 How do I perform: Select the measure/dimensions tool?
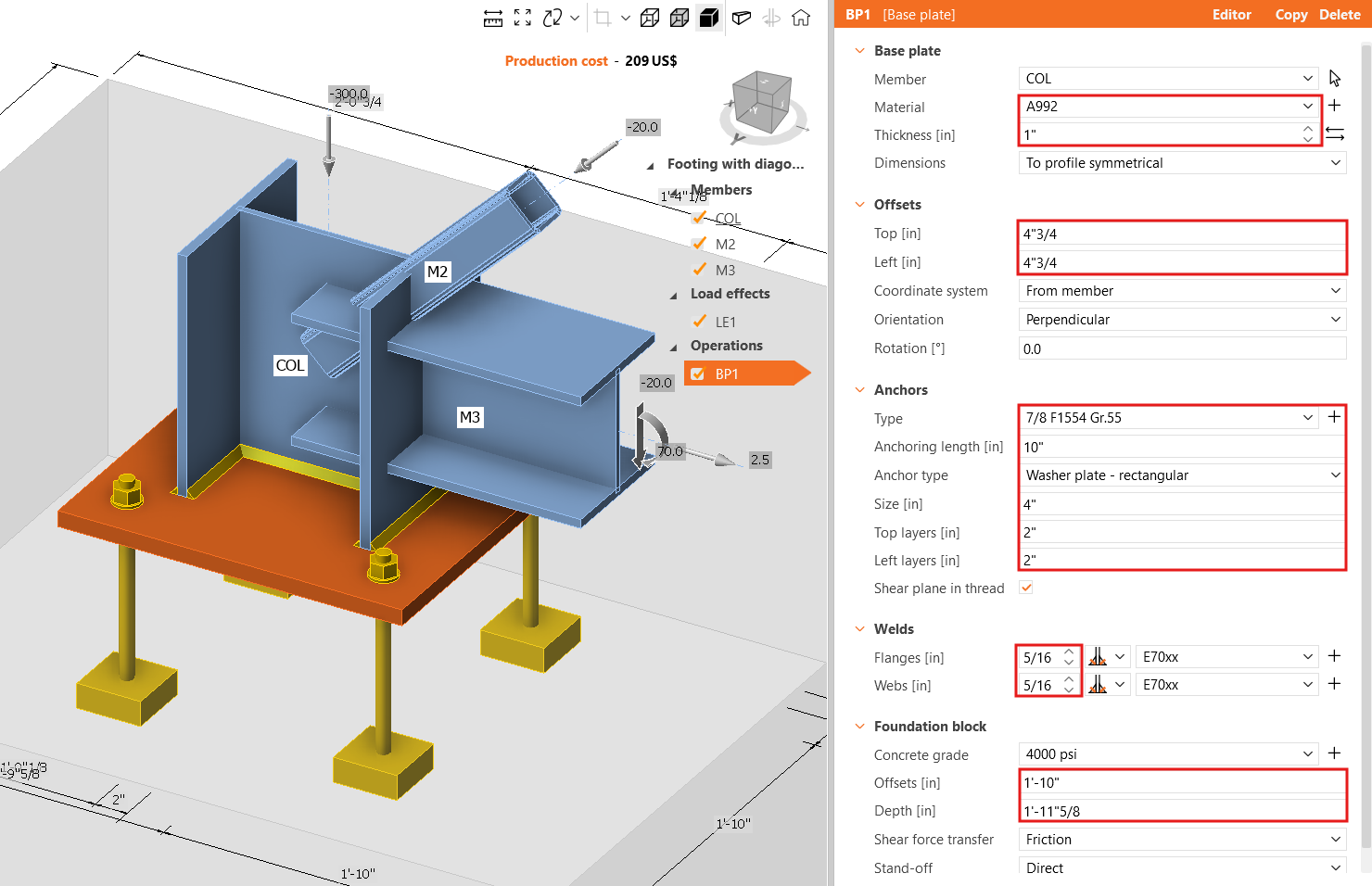(x=492, y=17)
